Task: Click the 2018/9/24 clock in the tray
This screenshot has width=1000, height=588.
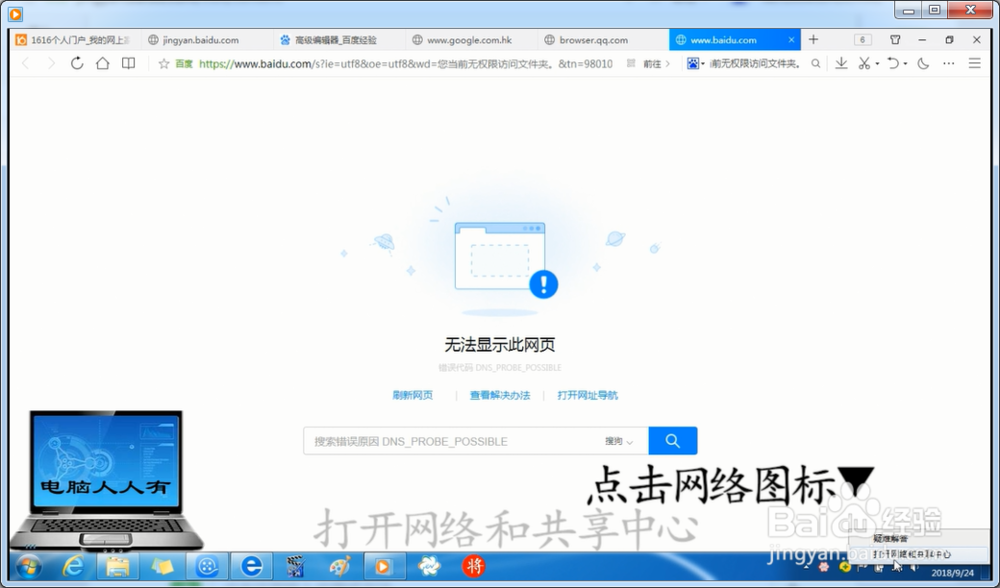Action: (x=952, y=573)
